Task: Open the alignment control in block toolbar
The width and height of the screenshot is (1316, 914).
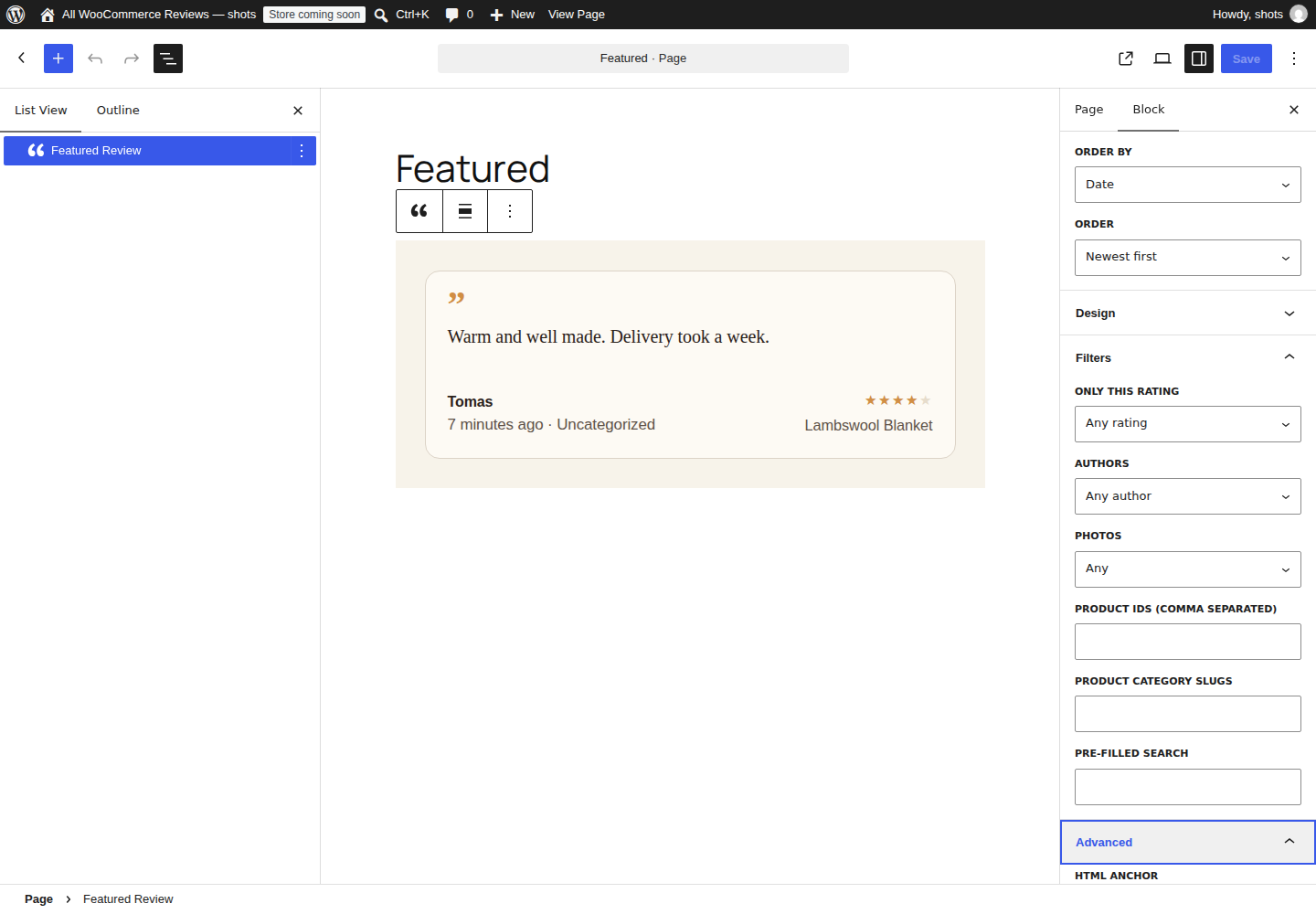Action: 465,211
